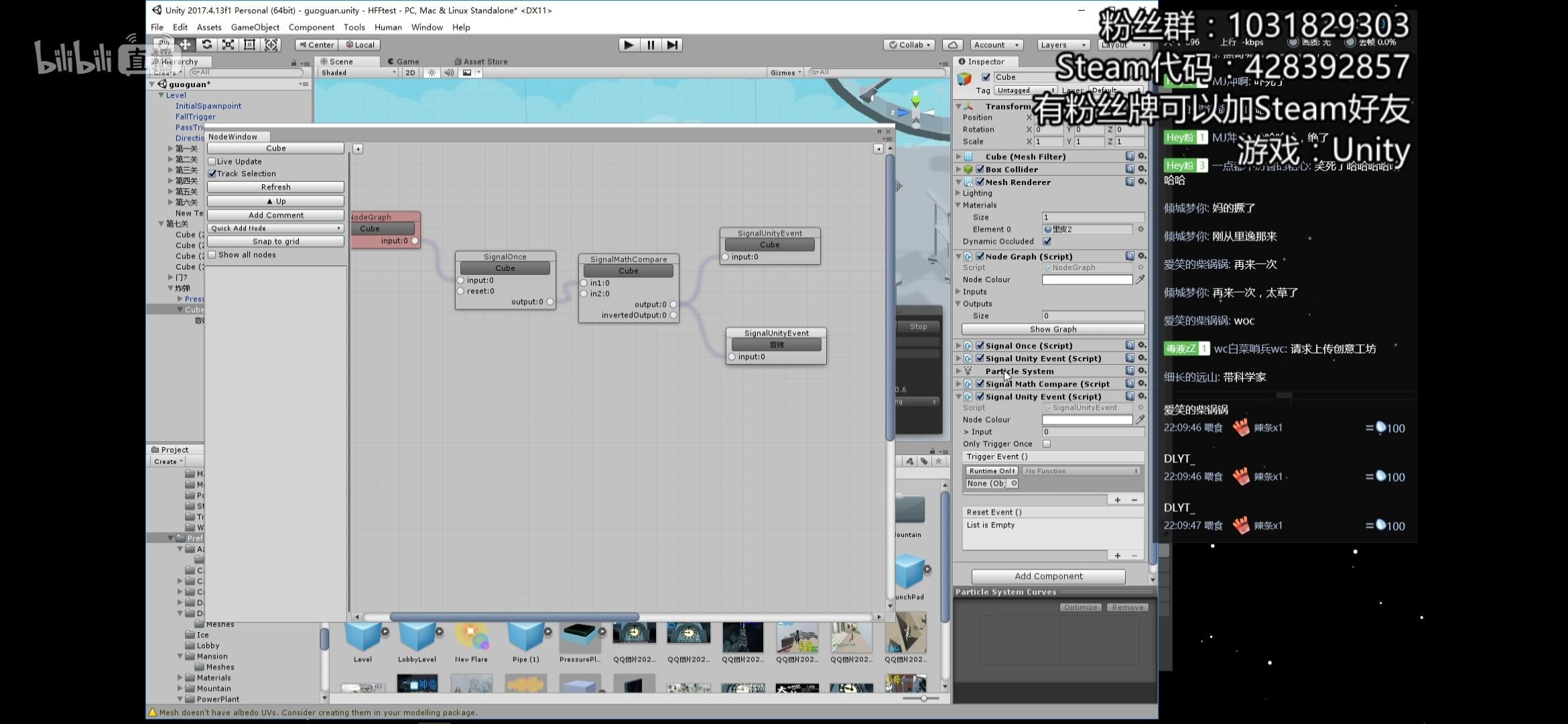Click object picker next to 里皮2 material
This screenshot has height=724, width=1568.
[1140, 229]
